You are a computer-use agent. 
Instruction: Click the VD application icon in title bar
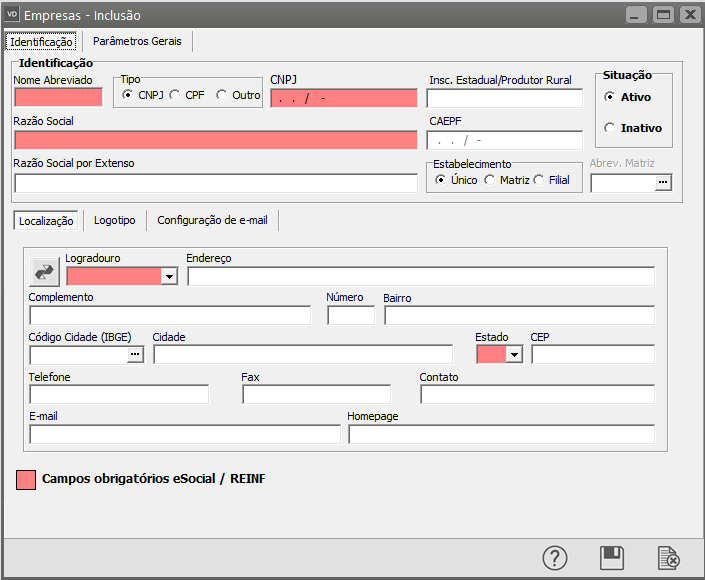[x=13, y=15]
